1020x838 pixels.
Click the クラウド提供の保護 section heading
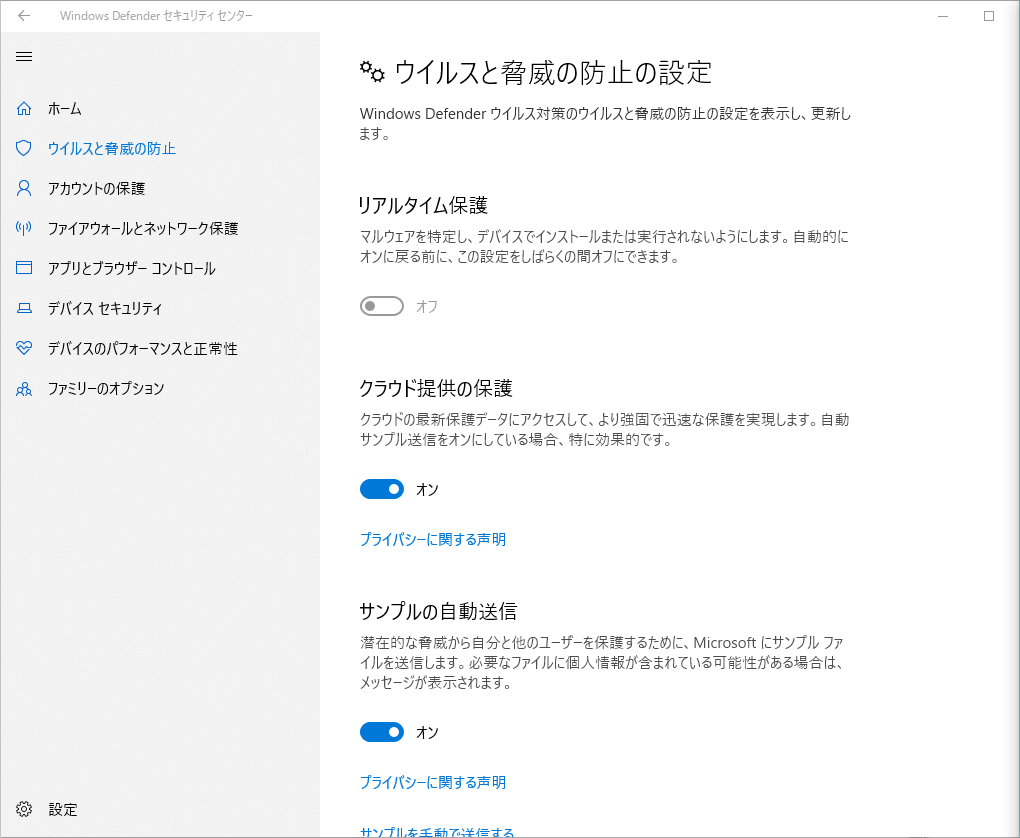436,388
